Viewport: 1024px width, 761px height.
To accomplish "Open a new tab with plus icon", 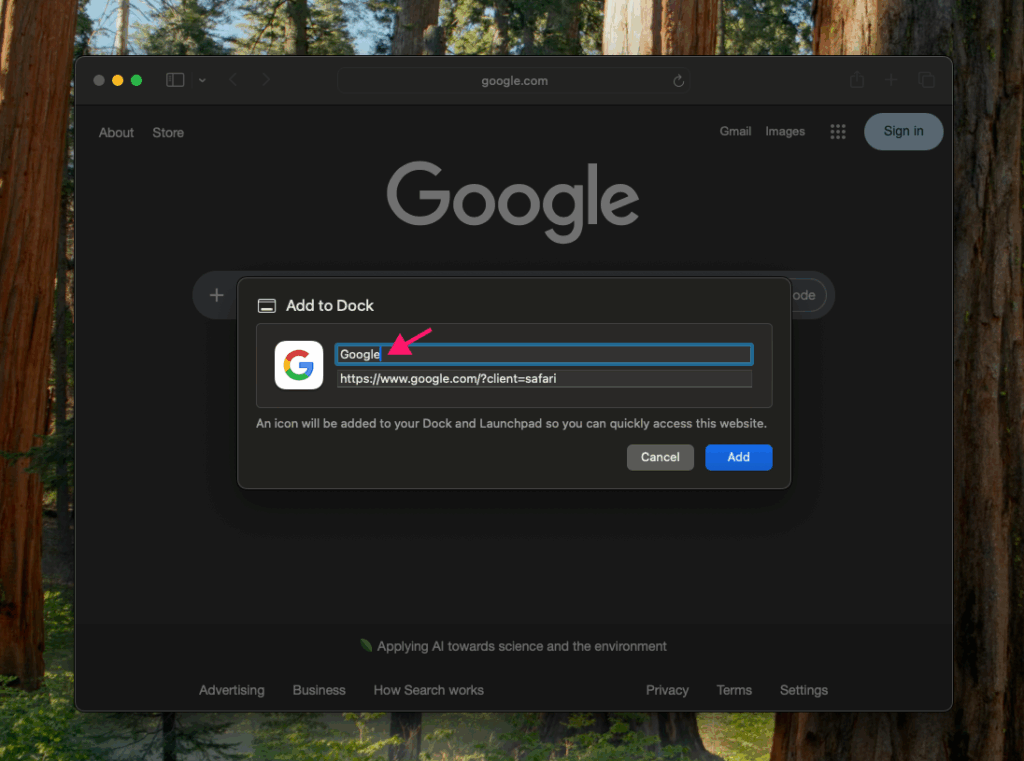I will [891, 80].
